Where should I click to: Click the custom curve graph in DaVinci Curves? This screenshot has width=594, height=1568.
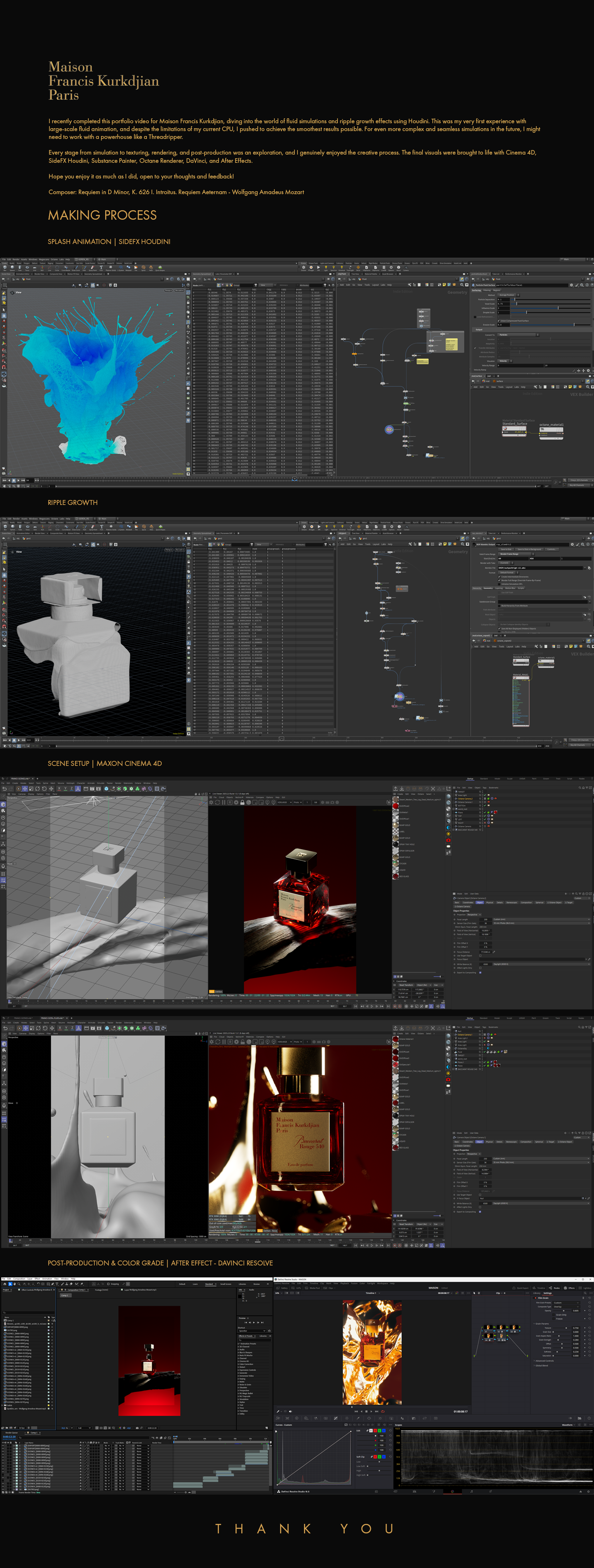[x=314, y=1458]
